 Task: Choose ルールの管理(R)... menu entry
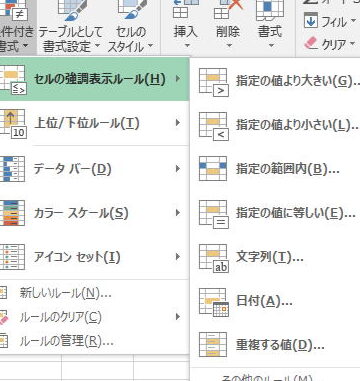click(x=94, y=341)
